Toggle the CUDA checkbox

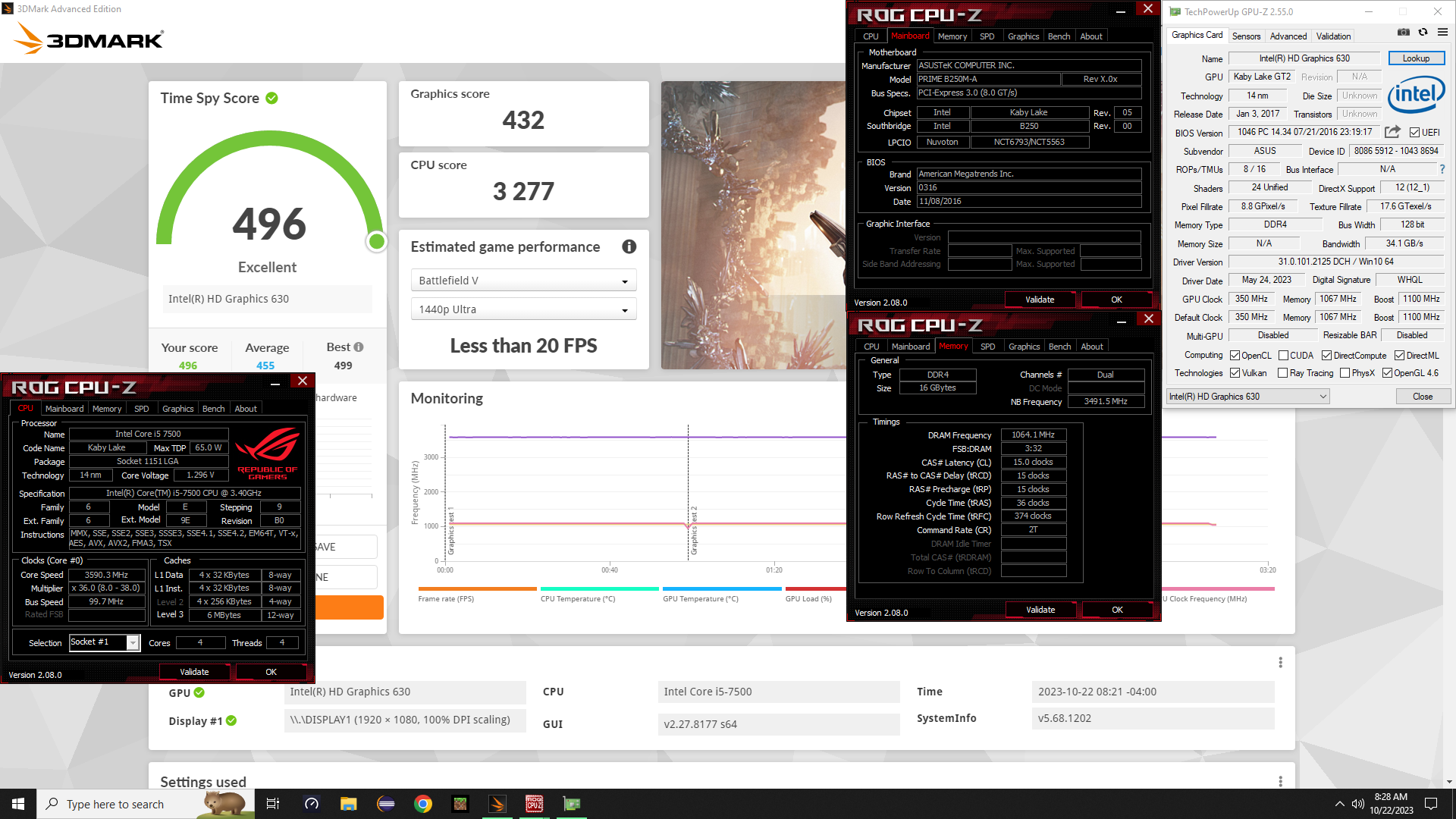coord(1283,356)
